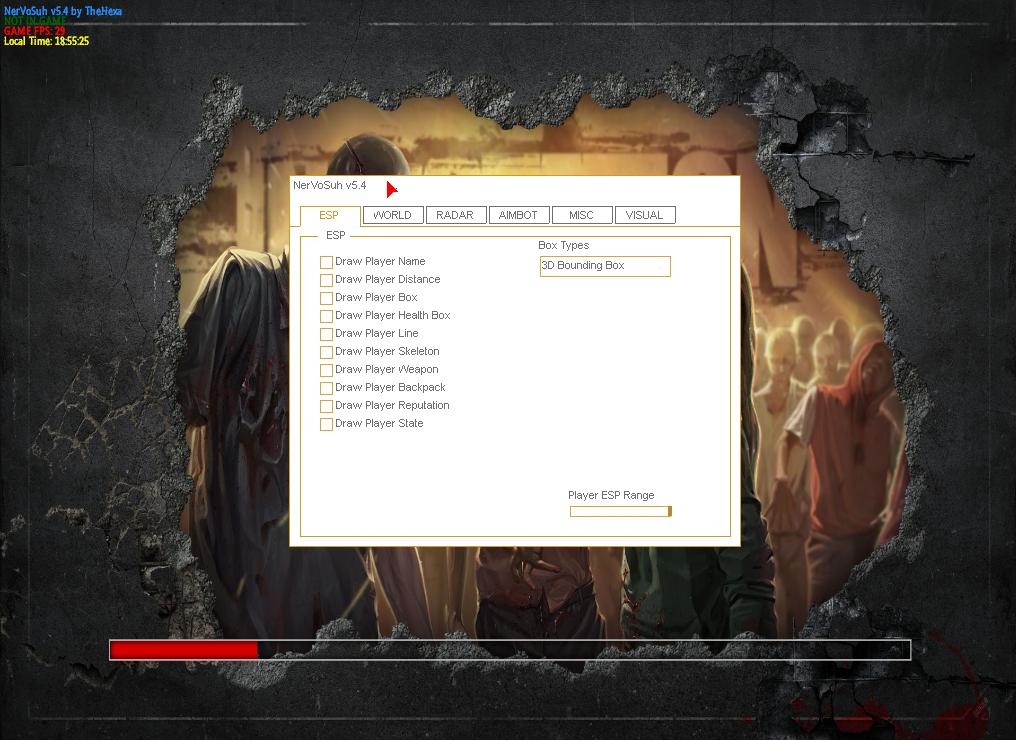1016x740 pixels.
Task: Click the Box Types label
Action: (564, 245)
